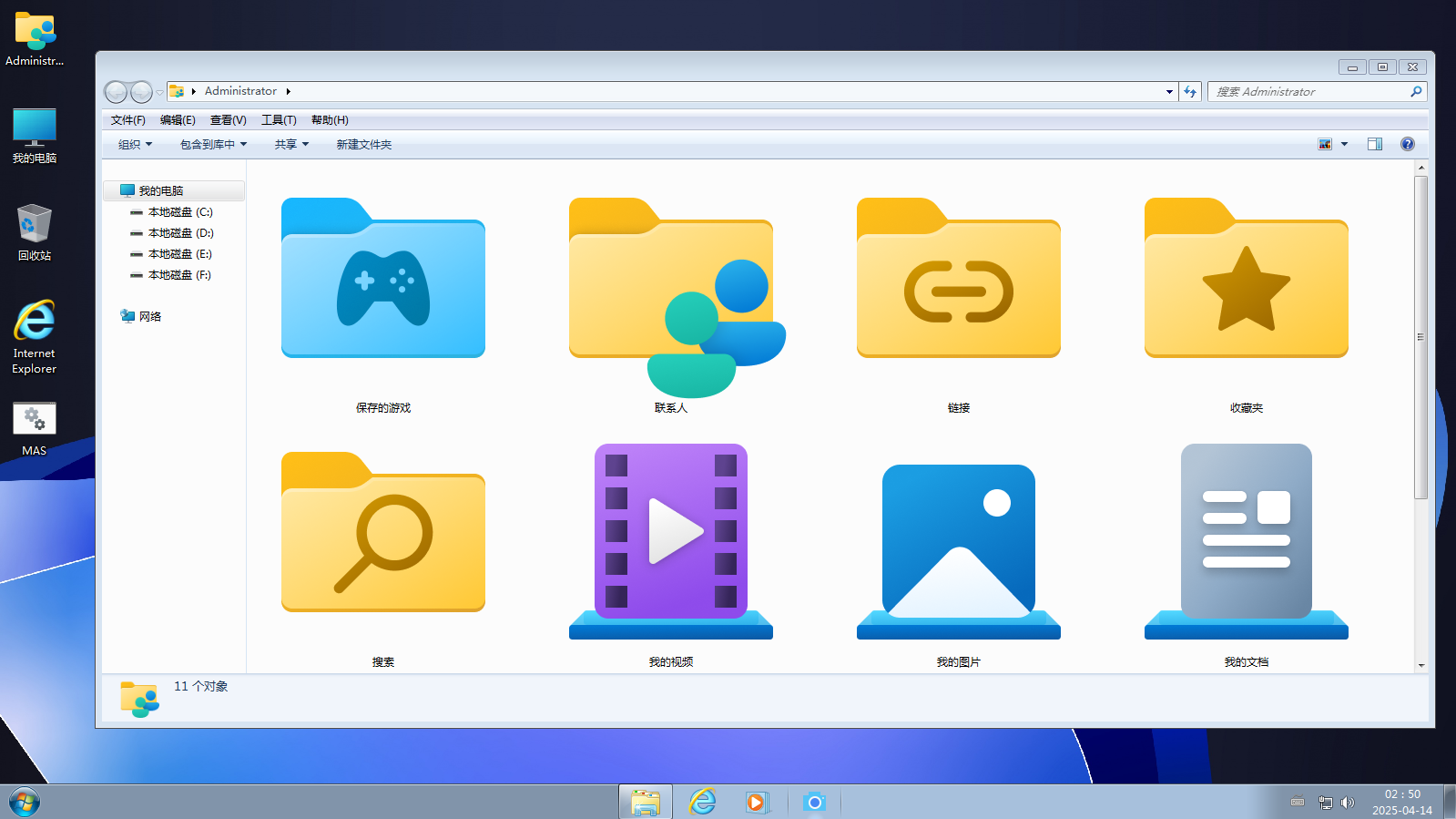Open the 搜索 folder icon
The height and width of the screenshot is (819, 1456).
383,532
